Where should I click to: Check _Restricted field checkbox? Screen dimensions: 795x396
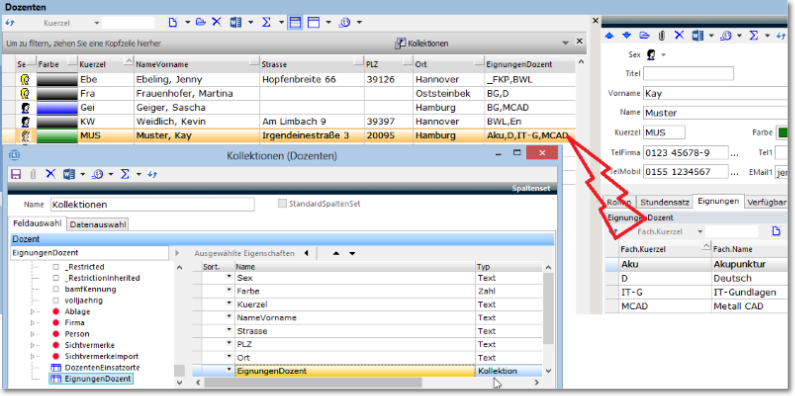coord(56,267)
